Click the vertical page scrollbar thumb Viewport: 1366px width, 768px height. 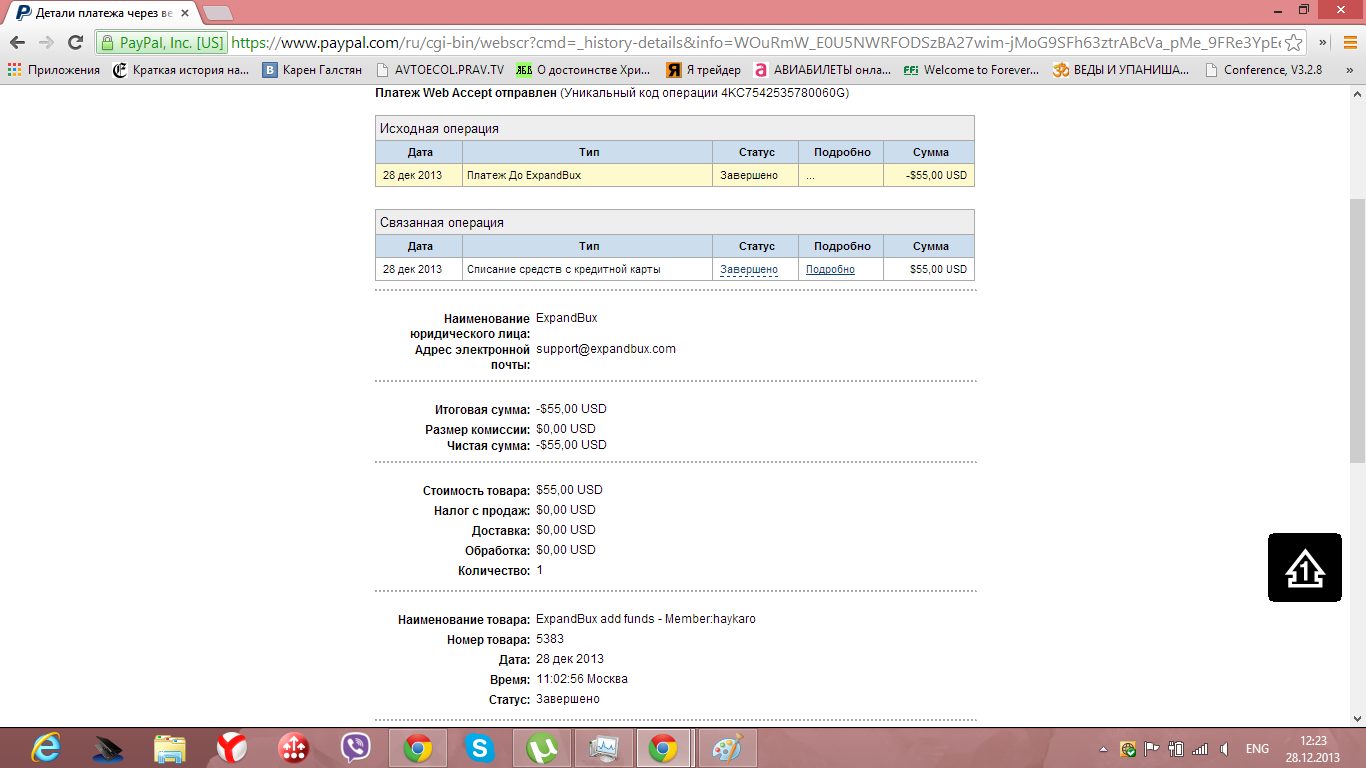[x=1357, y=329]
